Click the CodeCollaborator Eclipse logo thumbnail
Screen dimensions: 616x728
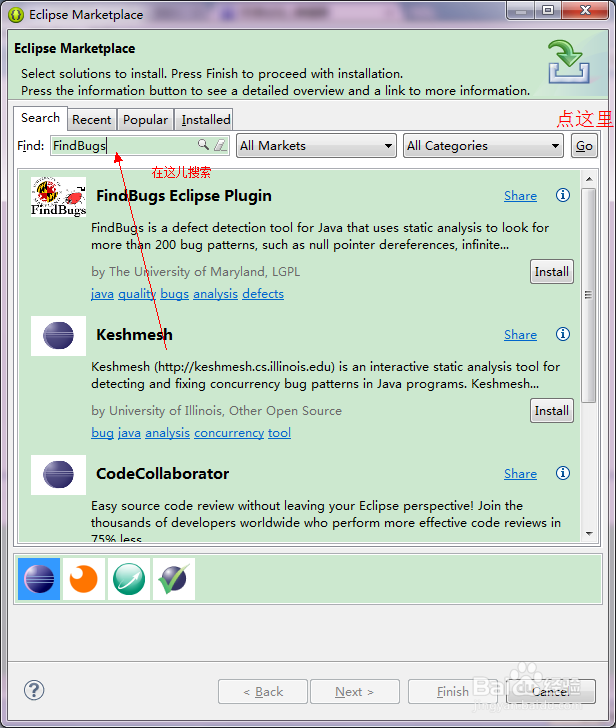[x=58, y=474]
